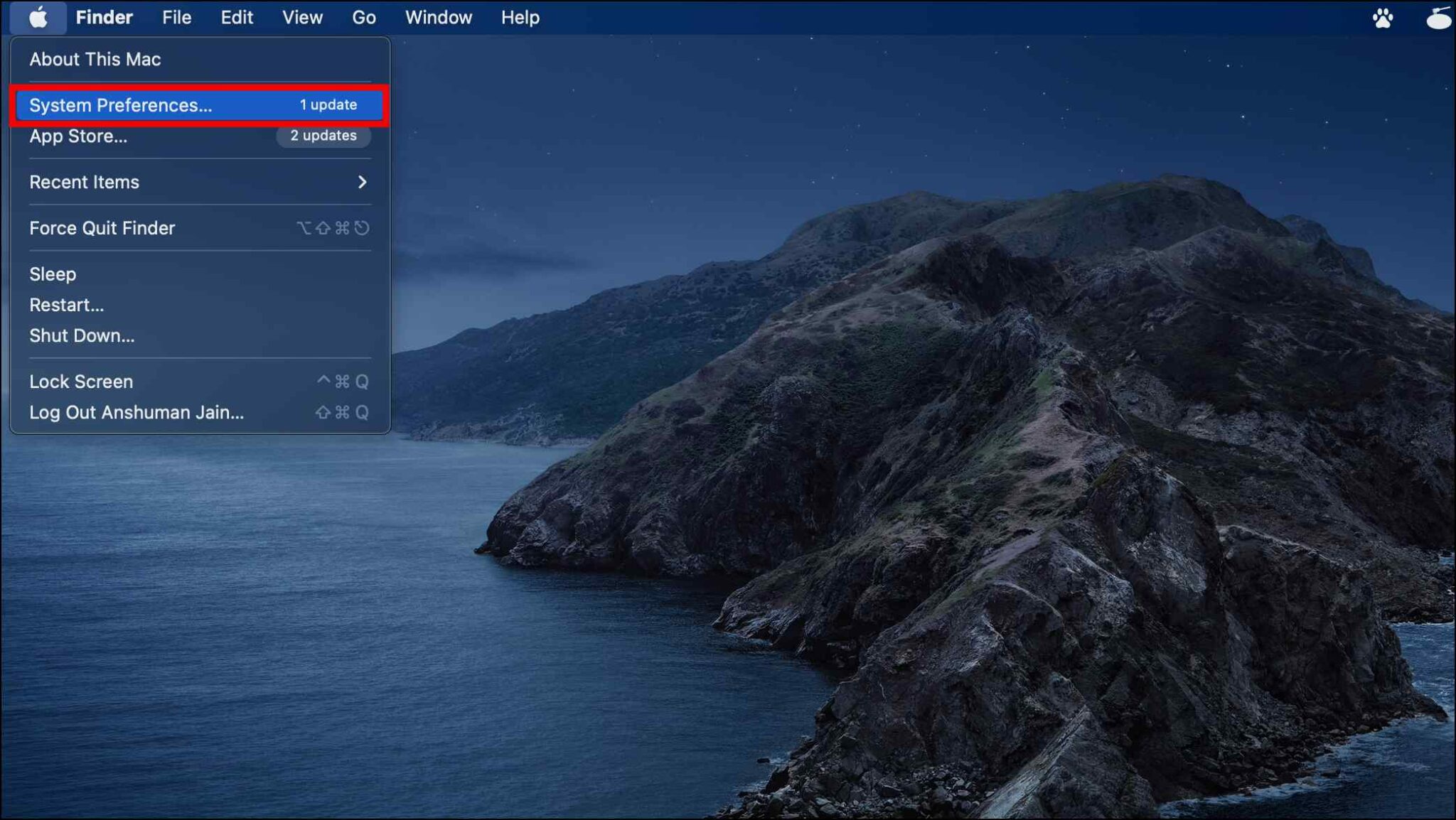Choose Shut Down option
The width and height of the screenshot is (1456, 820).
coord(82,335)
